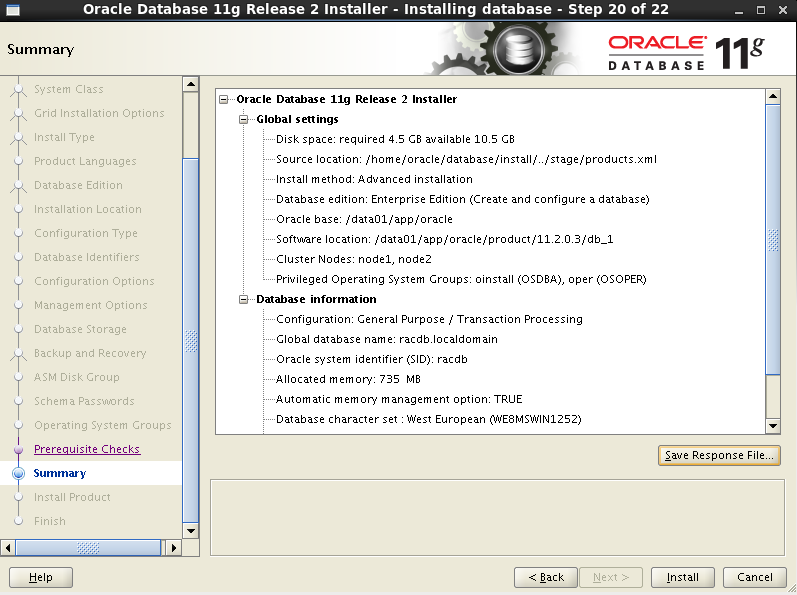Minimize the installer window

coord(739,10)
